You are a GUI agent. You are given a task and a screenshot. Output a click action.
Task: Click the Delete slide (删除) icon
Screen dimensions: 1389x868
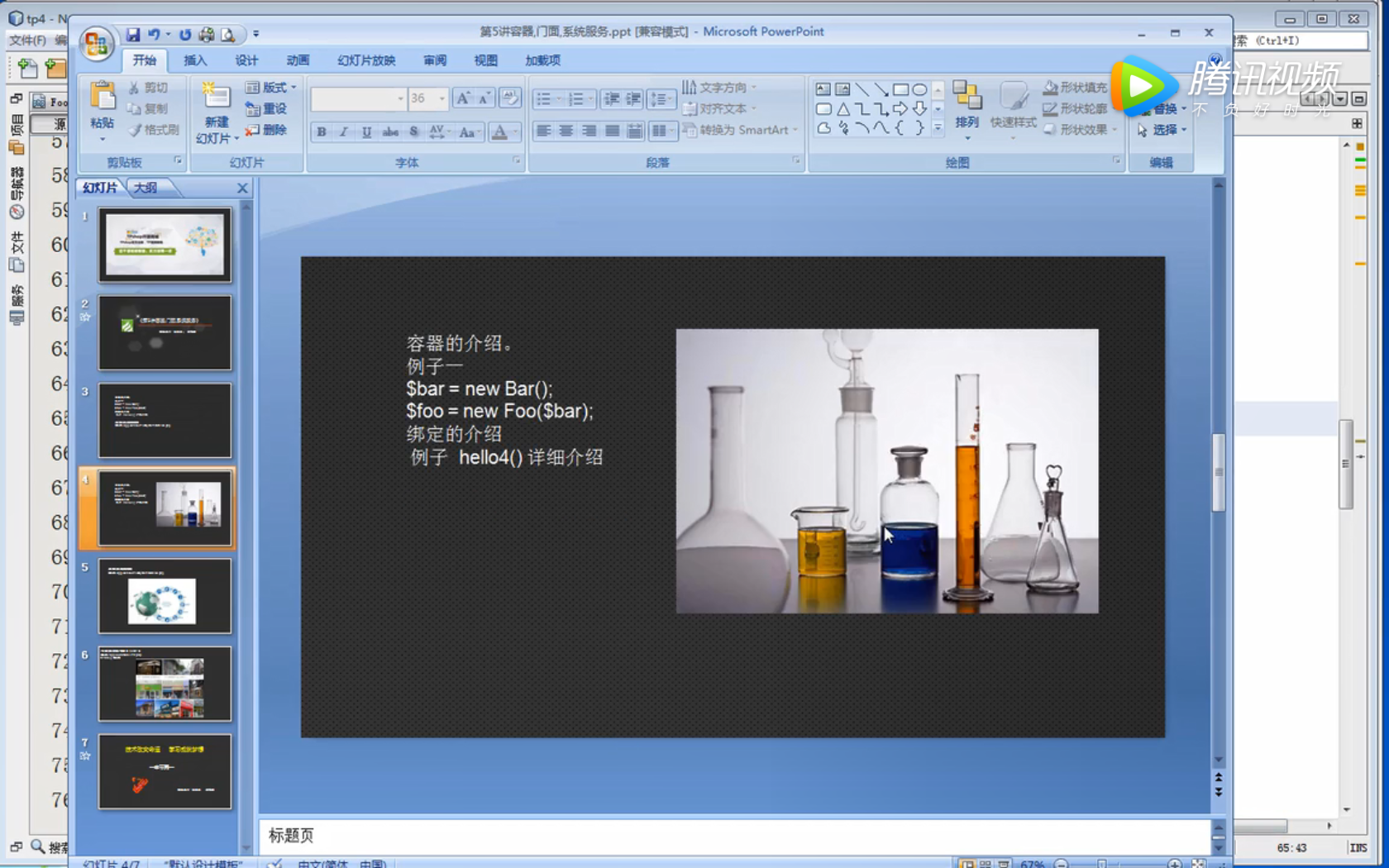click(252, 130)
